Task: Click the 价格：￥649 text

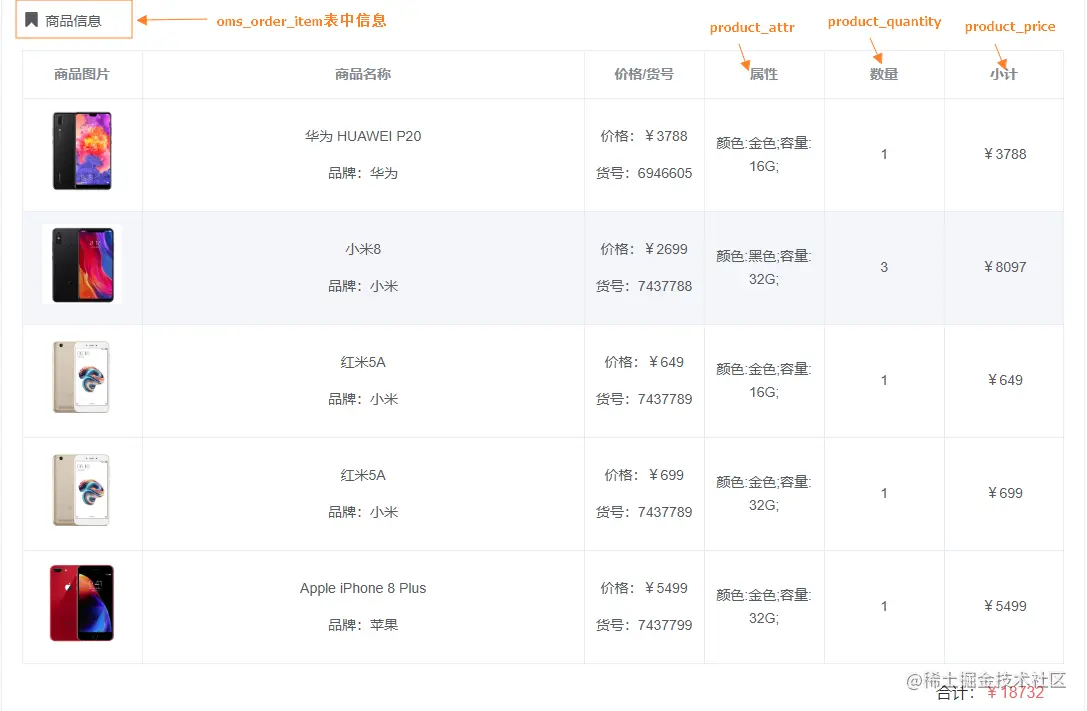Action: tap(644, 362)
